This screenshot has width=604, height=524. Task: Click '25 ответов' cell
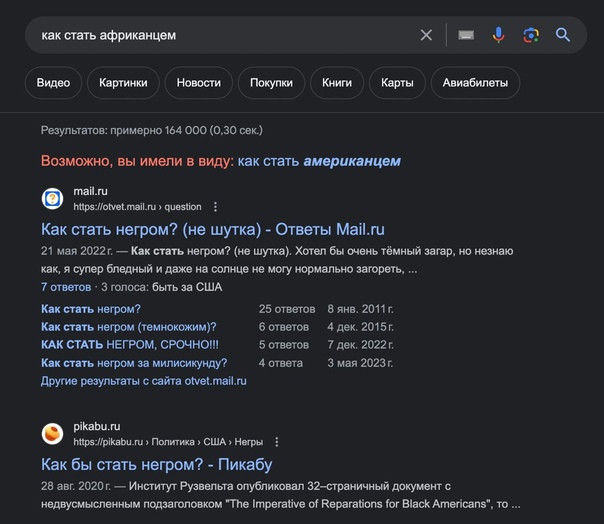287,309
